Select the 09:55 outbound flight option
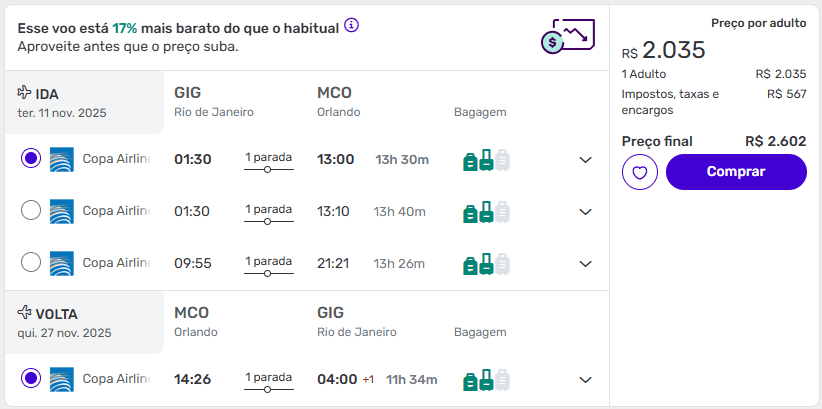This screenshot has width=822, height=409. [x=31, y=263]
